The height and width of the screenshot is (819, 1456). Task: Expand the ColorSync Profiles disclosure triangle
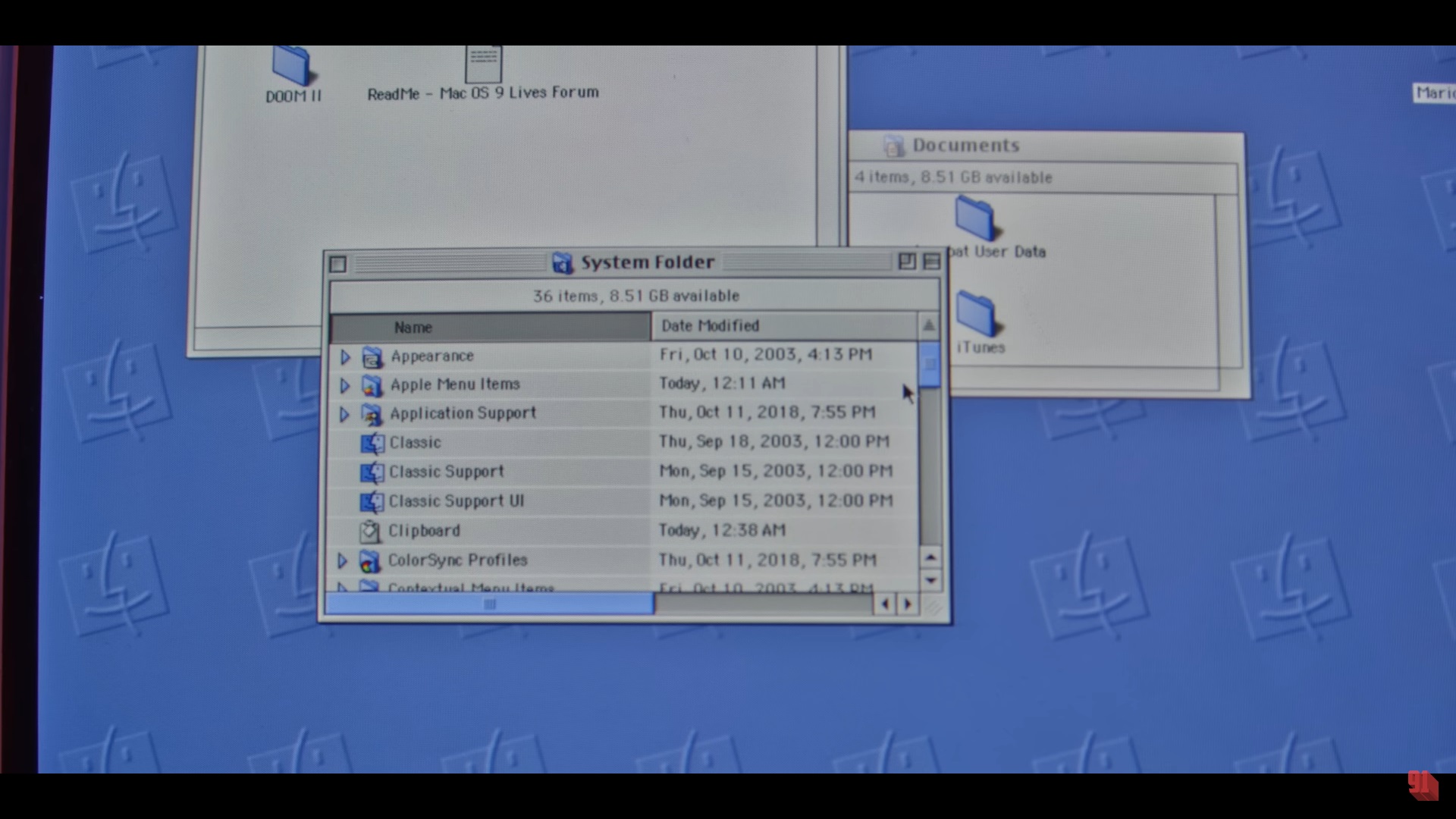coord(342,561)
